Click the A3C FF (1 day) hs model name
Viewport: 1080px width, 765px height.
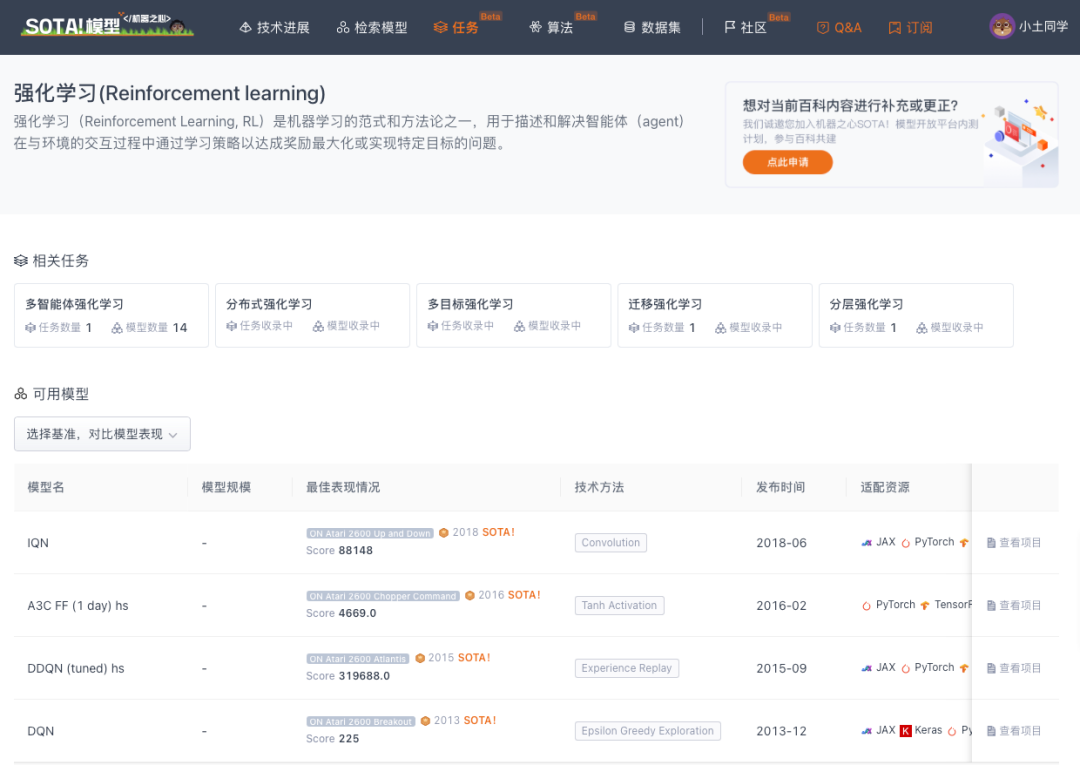[78, 606]
